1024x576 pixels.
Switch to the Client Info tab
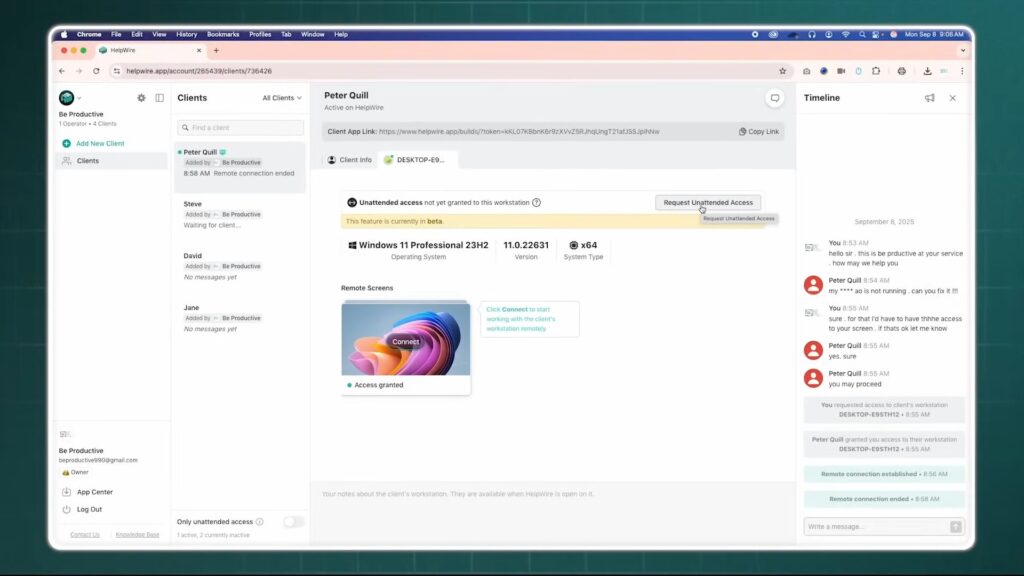coord(349,160)
